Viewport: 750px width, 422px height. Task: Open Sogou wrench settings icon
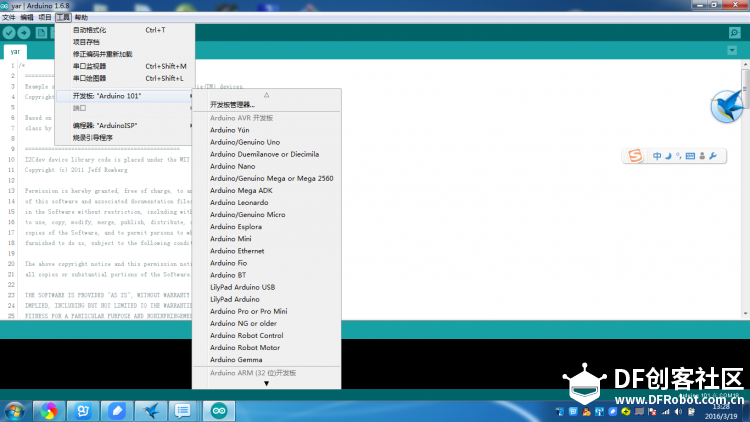pos(713,156)
